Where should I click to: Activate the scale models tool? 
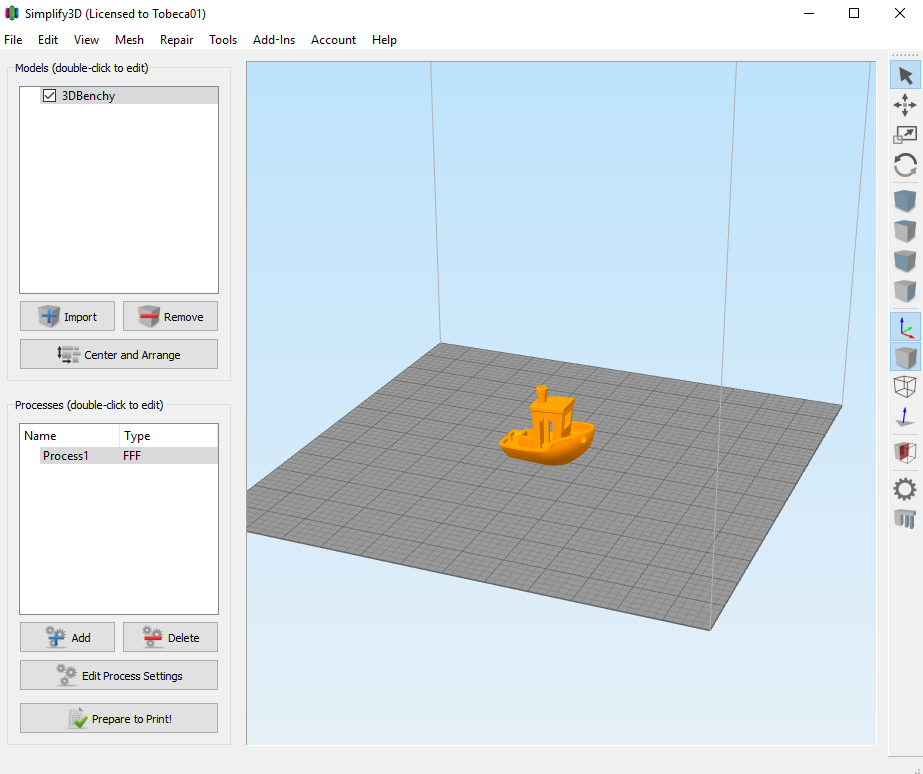coord(905,135)
